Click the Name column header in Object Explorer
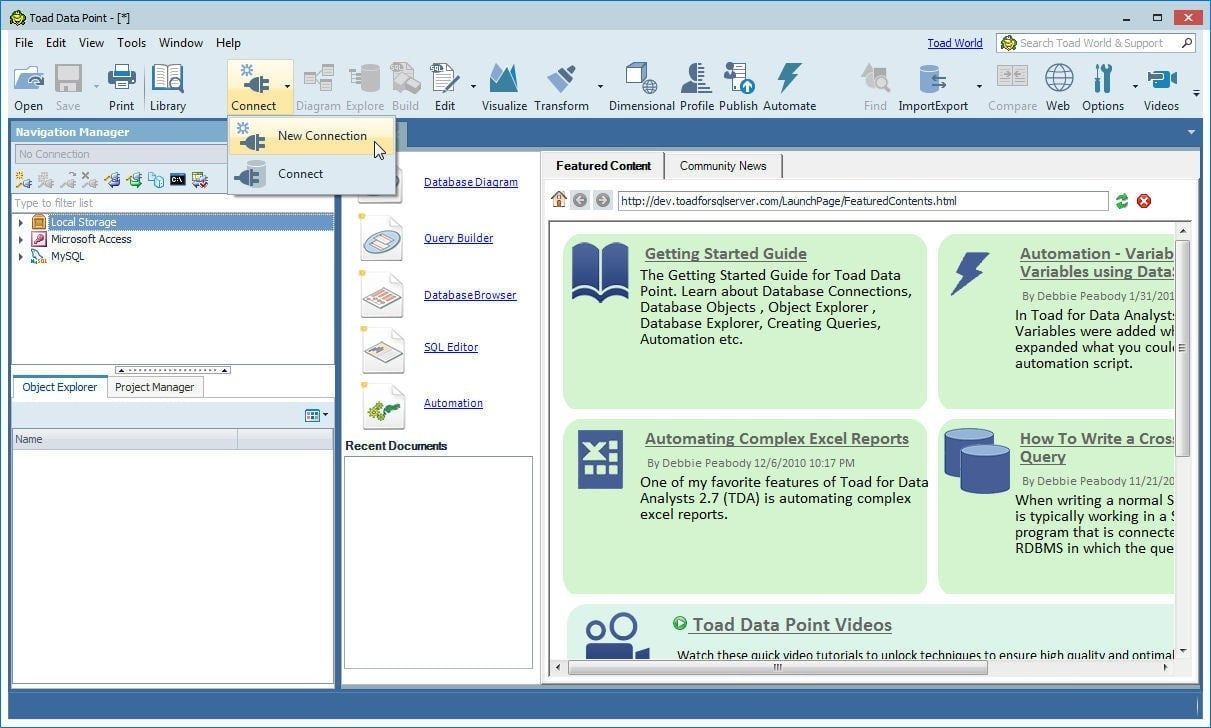The image size is (1211, 728). tap(124, 439)
